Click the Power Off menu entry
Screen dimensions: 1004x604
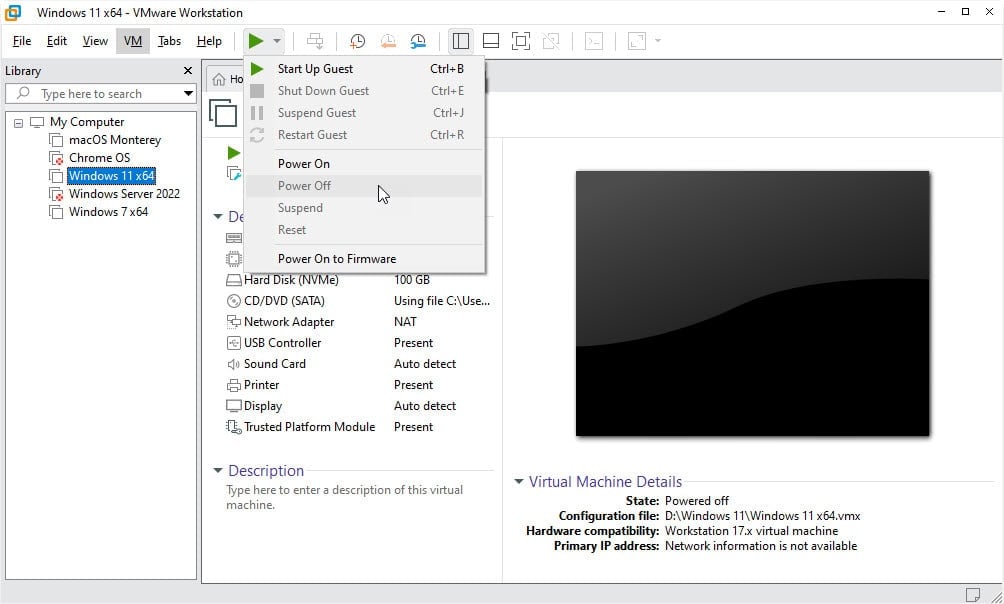point(364,186)
